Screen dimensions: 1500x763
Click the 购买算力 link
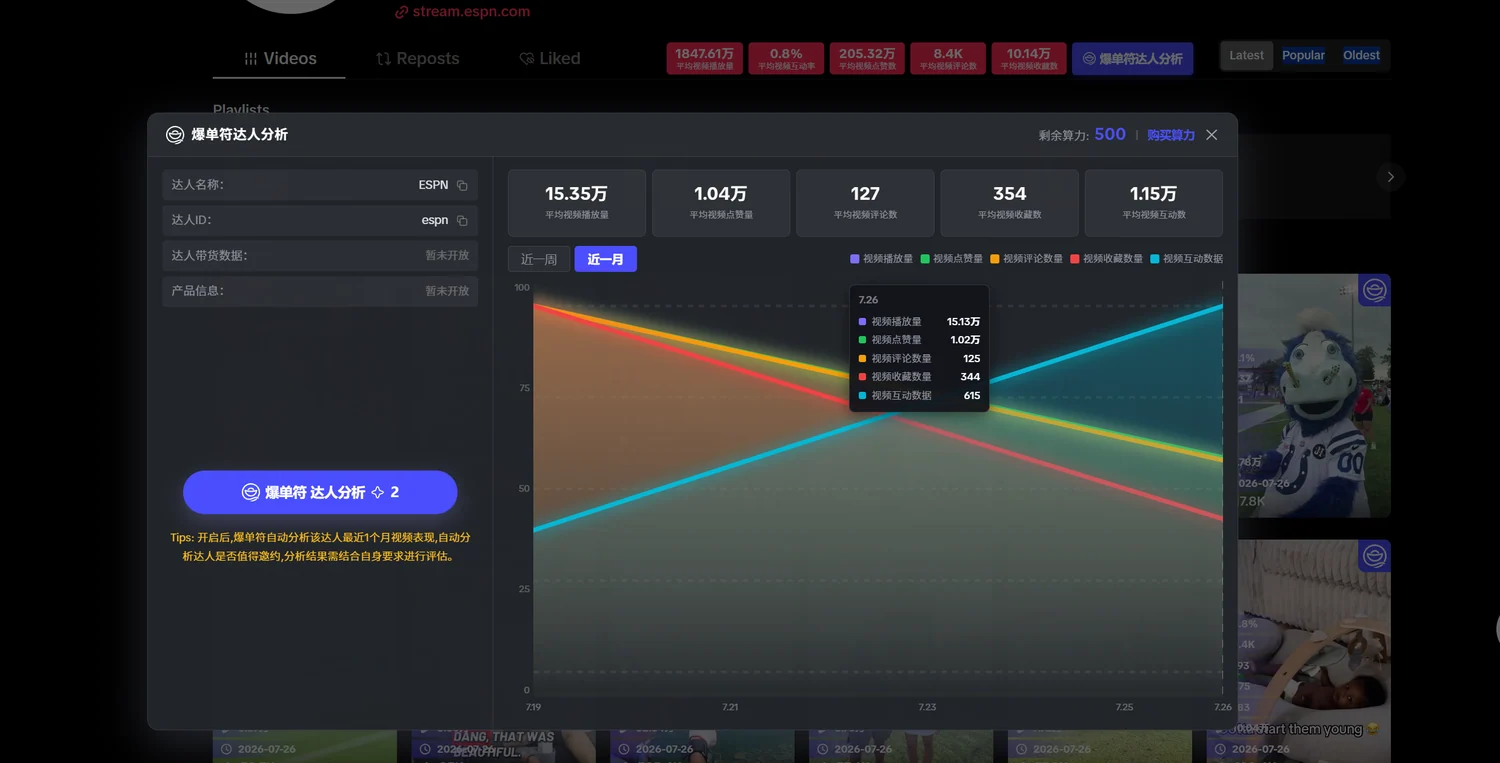point(1171,135)
